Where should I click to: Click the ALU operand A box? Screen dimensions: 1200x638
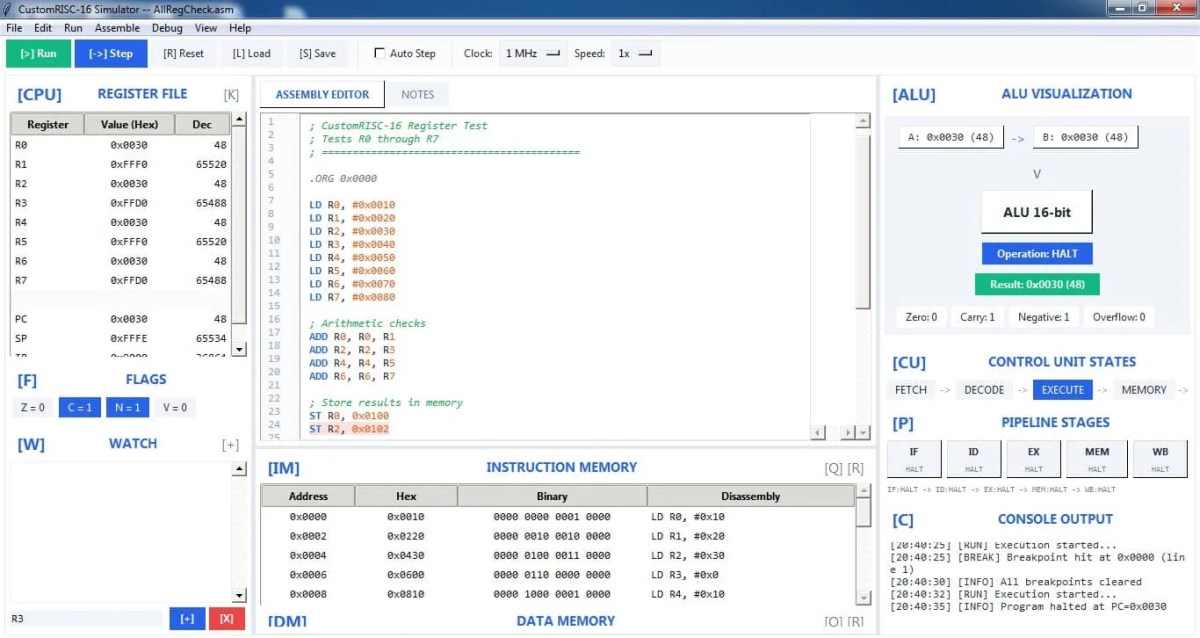point(950,137)
